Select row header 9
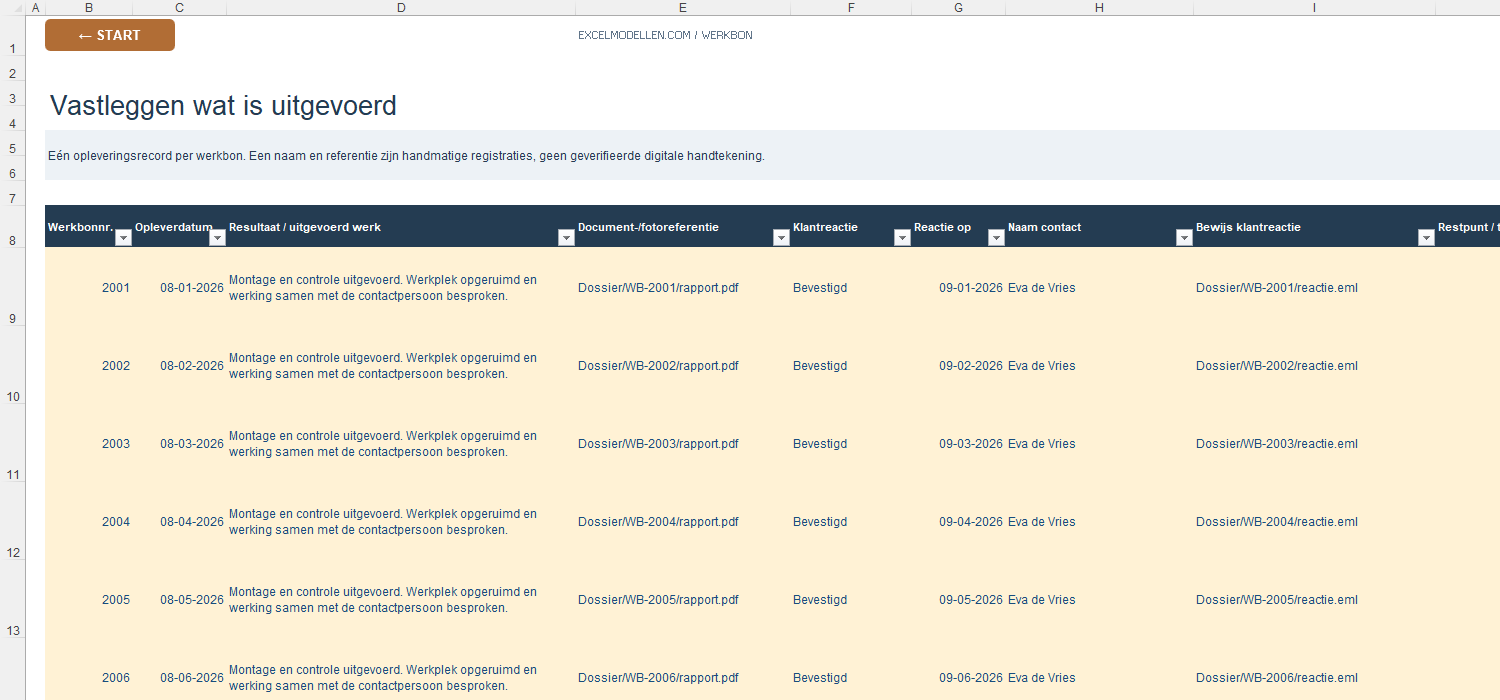The height and width of the screenshot is (700, 1500). point(12,288)
